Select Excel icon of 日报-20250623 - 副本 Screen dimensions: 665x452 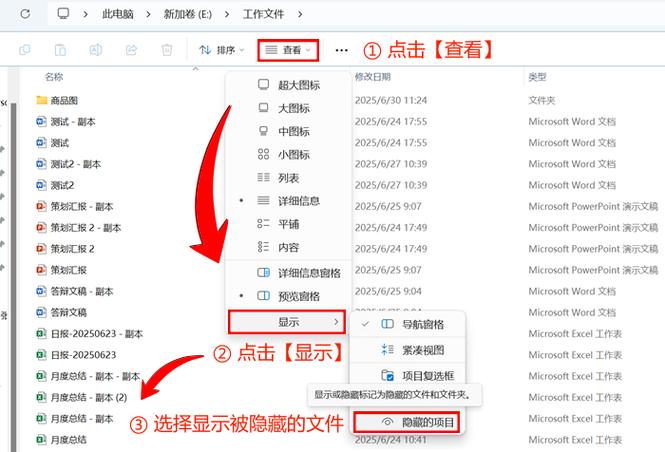tap(41, 334)
